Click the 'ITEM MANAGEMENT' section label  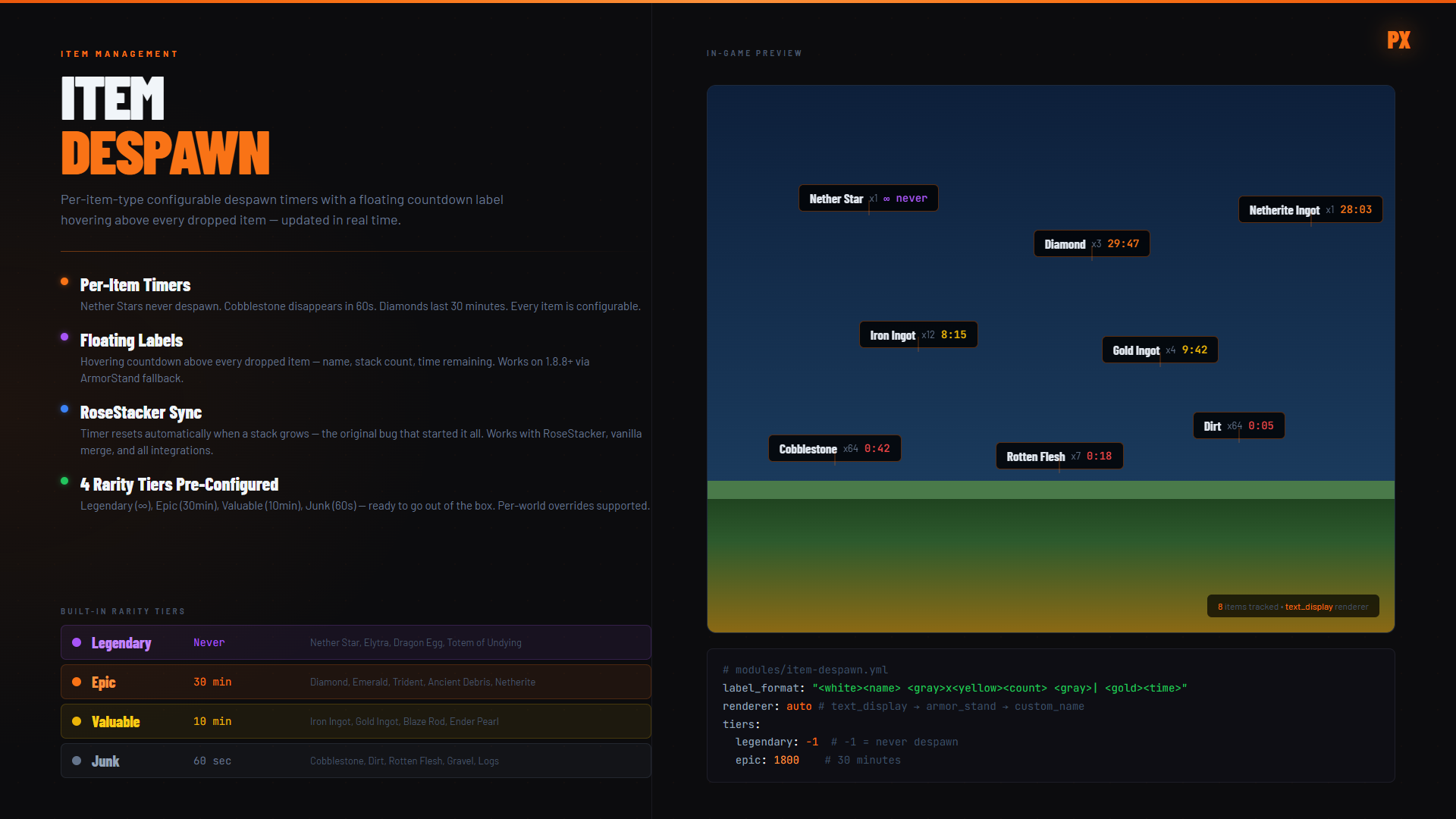(x=119, y=54)
